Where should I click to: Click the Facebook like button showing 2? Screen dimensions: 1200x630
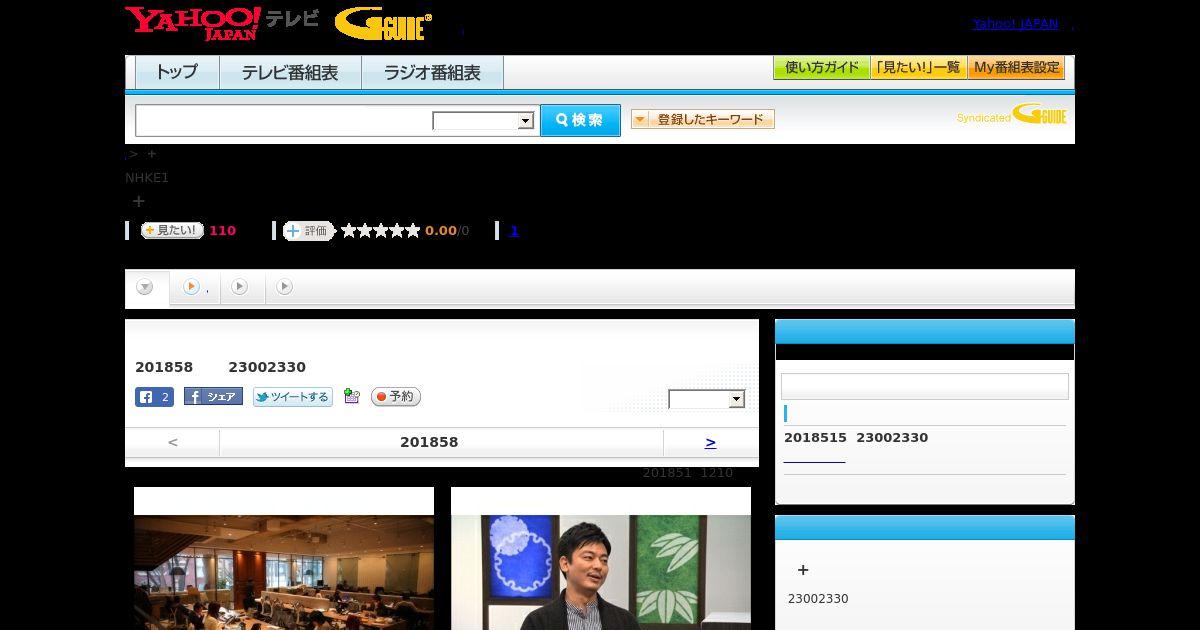coord(155,397)
